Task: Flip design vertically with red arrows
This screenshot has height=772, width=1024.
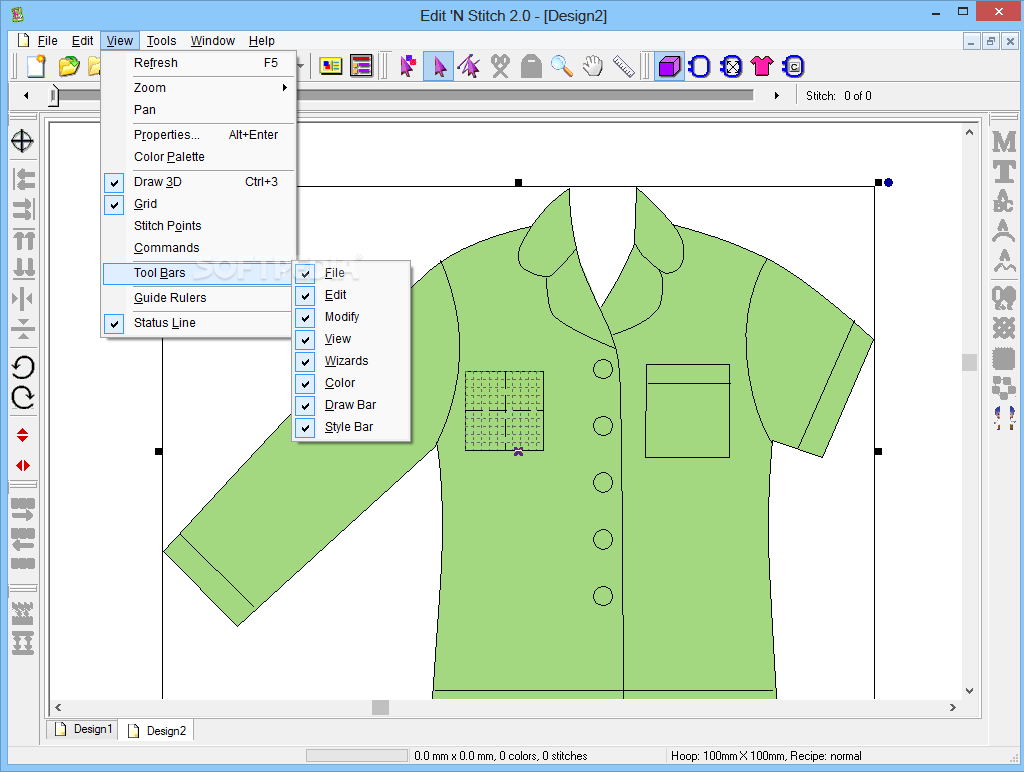Action: [23, 435]
